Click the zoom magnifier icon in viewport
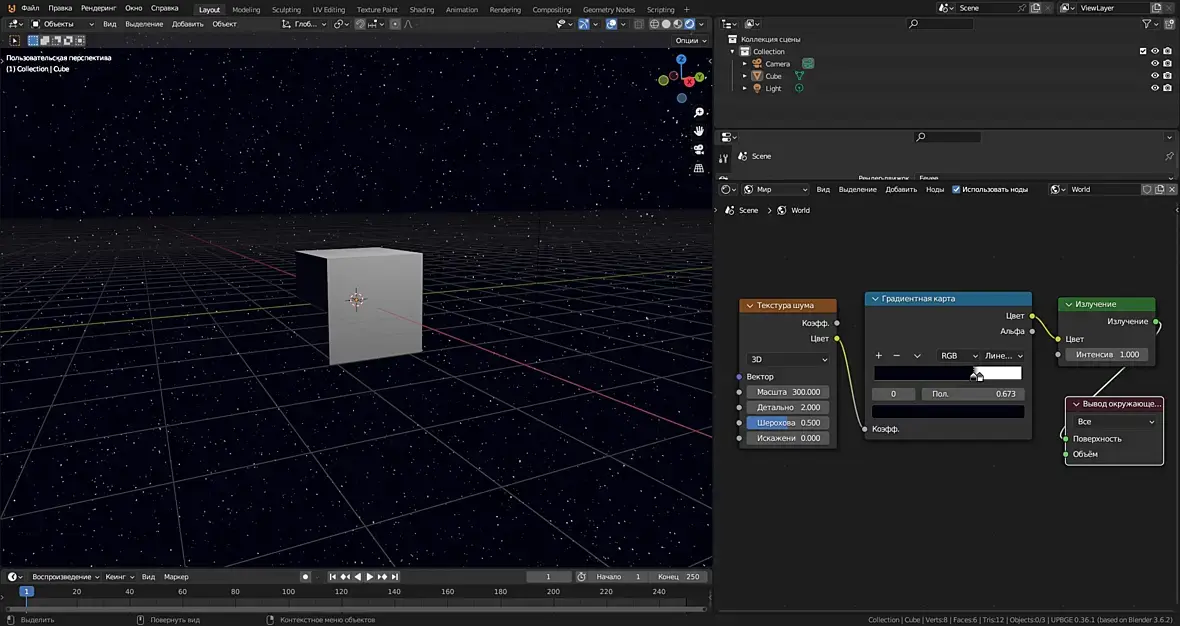The image size is (1180, 626). 699,113
